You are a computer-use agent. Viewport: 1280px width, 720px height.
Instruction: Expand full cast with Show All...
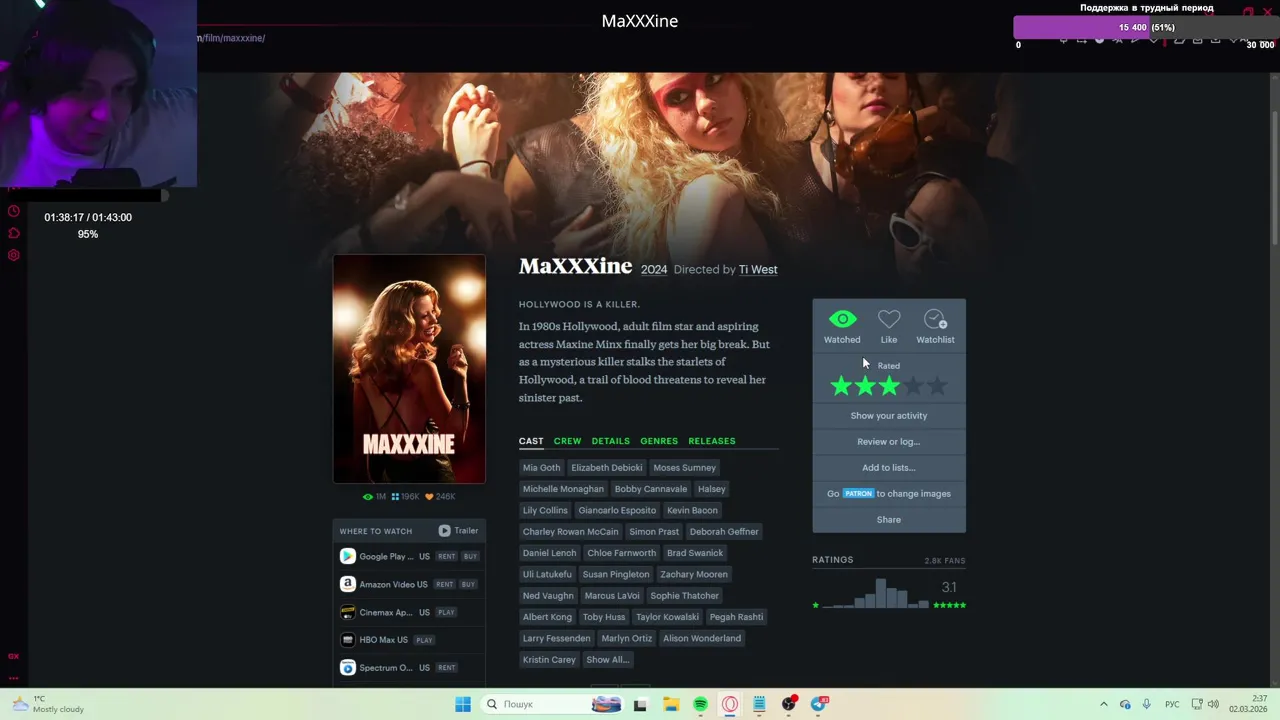(607, 660)
